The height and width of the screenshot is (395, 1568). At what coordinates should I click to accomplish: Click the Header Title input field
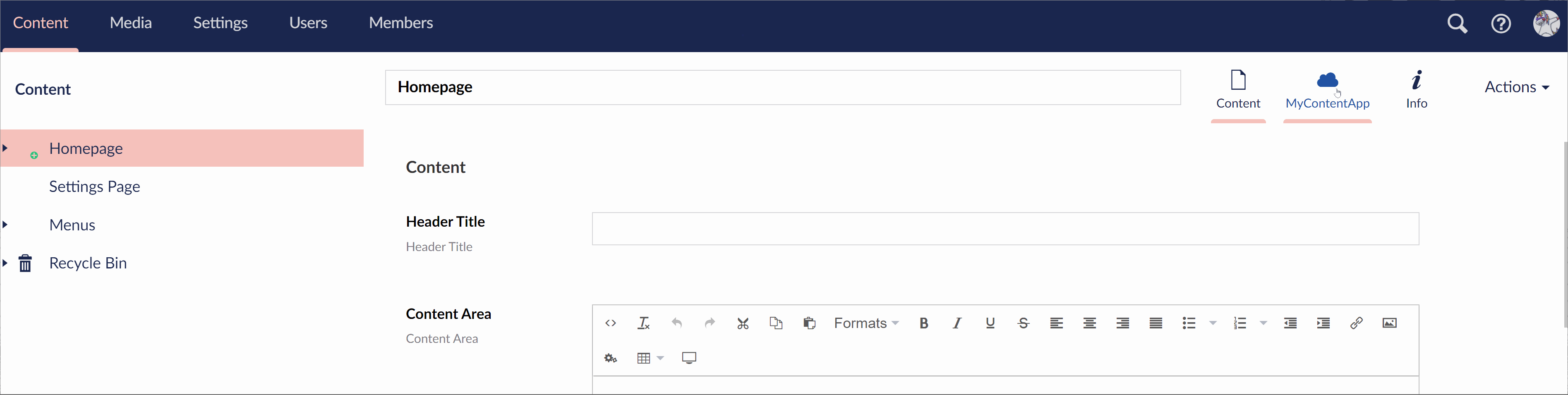pyautogui.click(x=1005, y=229)
